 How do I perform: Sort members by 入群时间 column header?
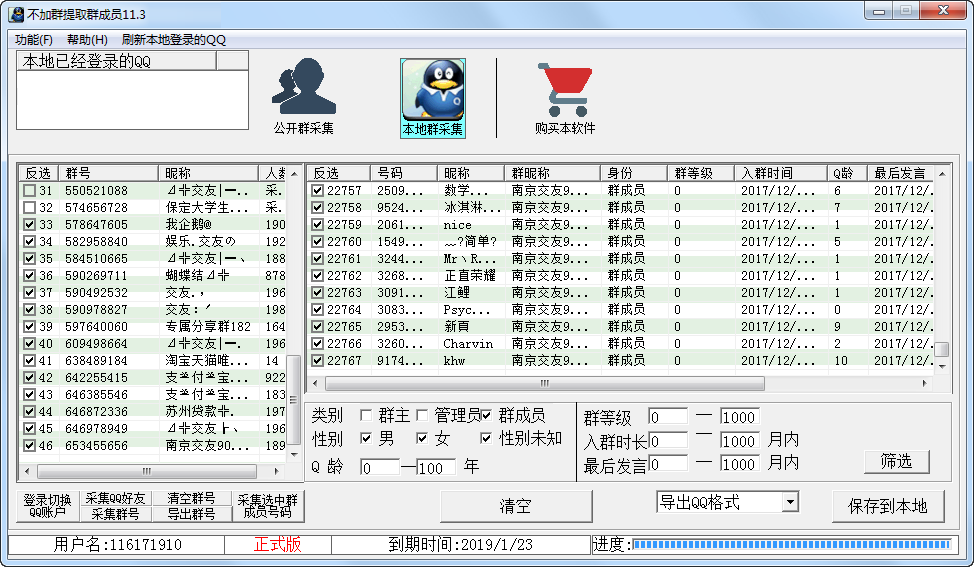781,173
